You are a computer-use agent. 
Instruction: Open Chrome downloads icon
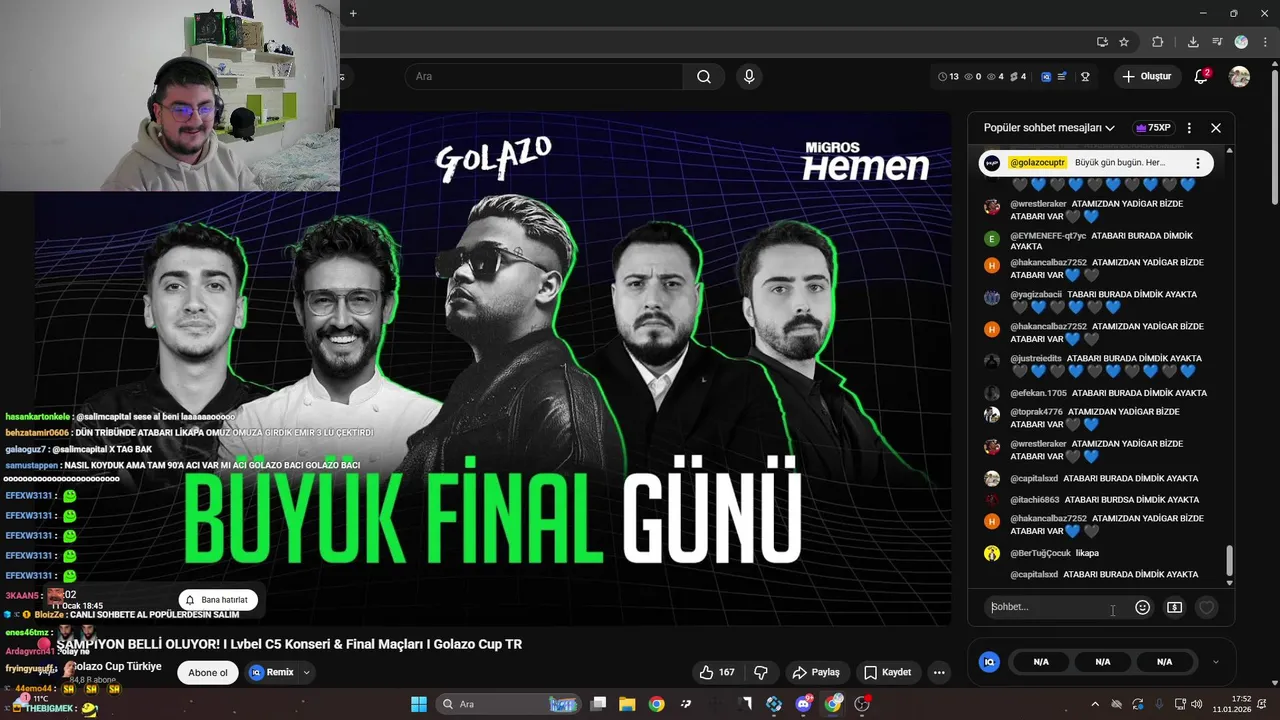pyautogui.click(x=1193, y=42)
